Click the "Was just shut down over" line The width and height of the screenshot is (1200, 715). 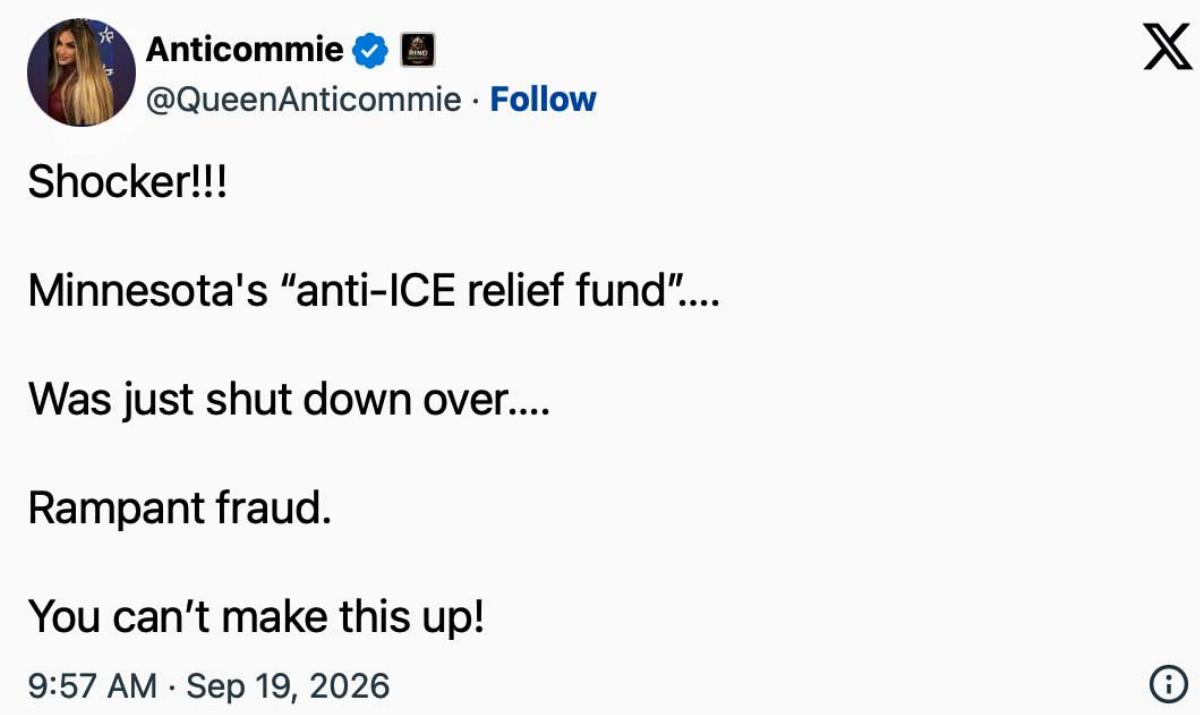click(x=288, y=400)
